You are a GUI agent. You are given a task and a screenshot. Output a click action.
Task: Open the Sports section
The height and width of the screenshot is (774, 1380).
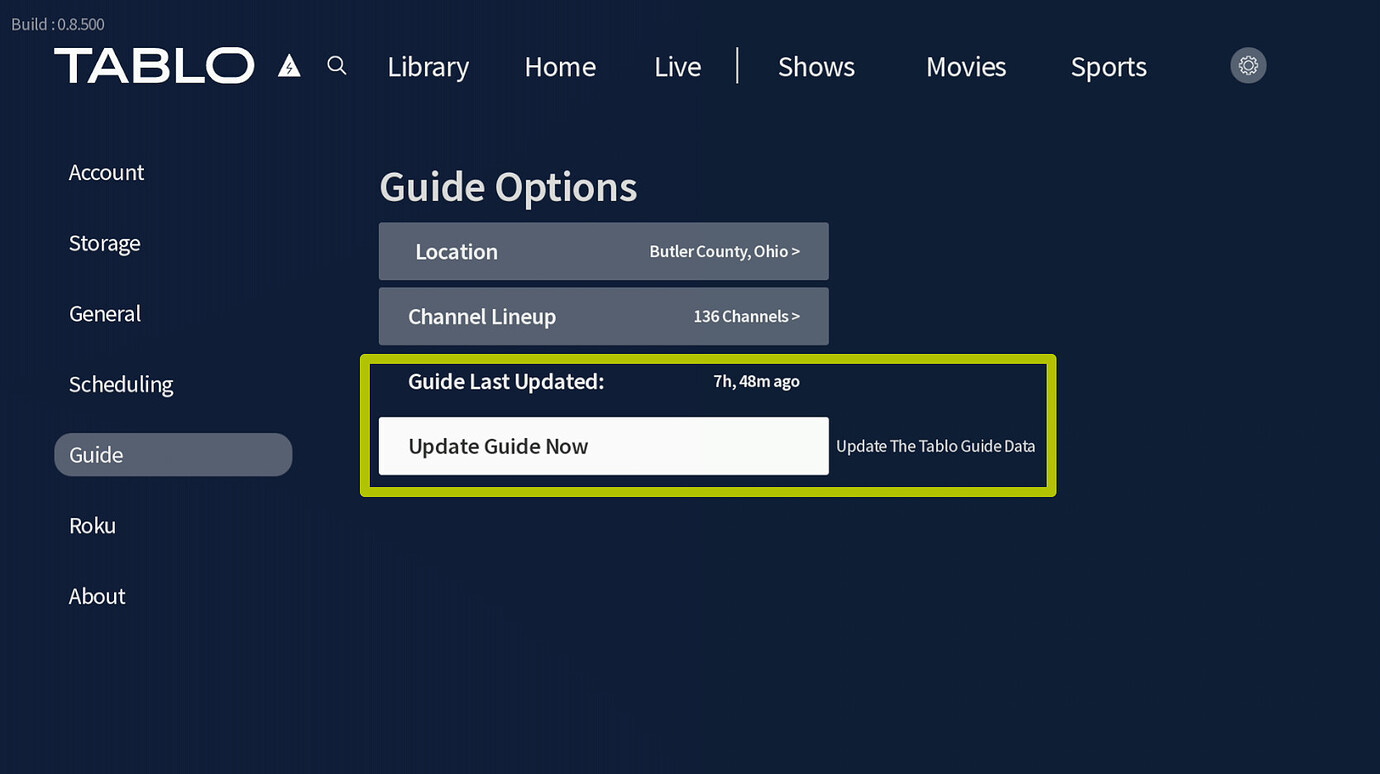[x=1108, y=66]
